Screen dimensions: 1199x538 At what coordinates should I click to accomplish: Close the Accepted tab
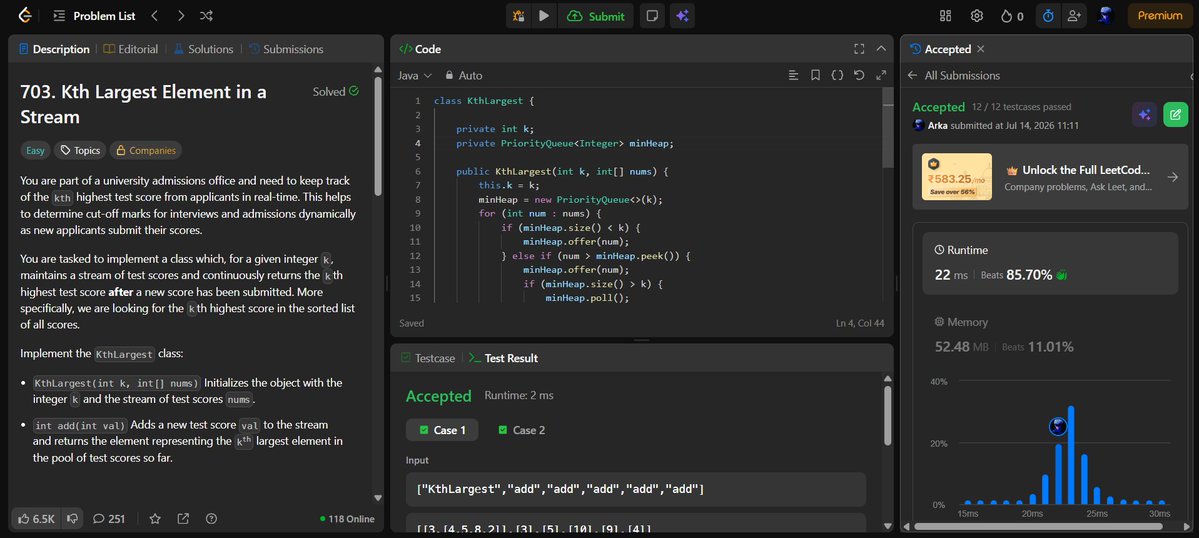coord(980,49)
